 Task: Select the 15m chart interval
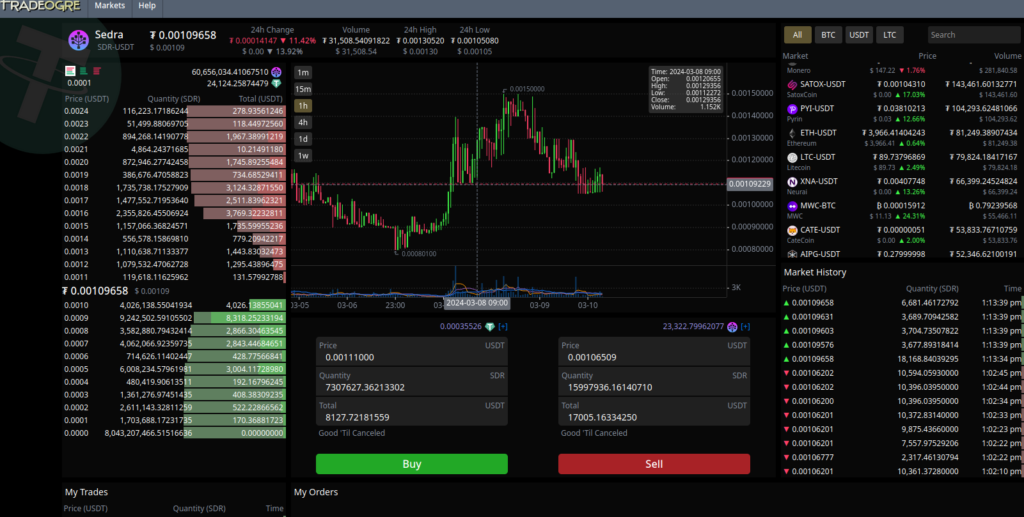point(303,89)
